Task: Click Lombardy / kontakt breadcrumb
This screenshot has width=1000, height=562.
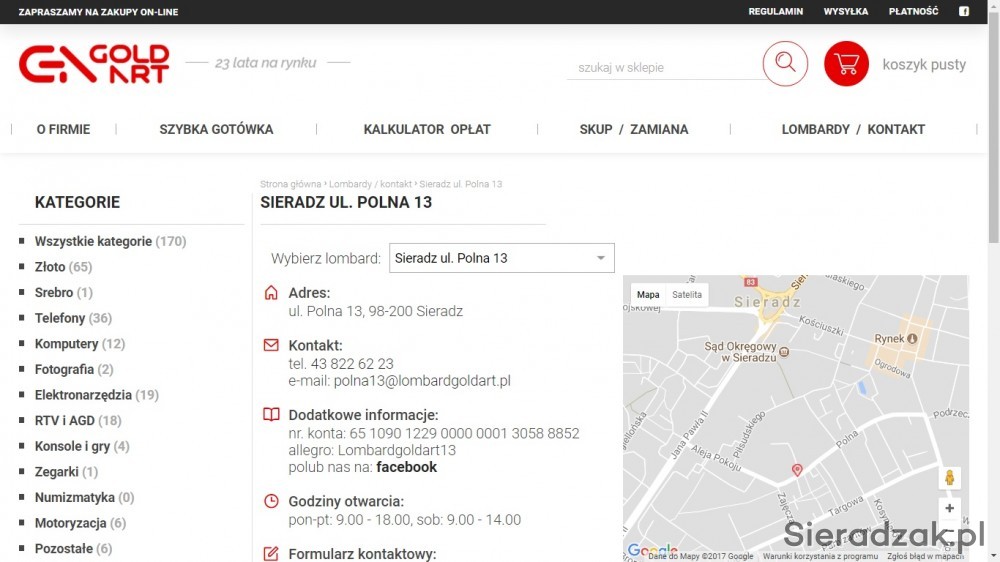Action: (370, 184)
